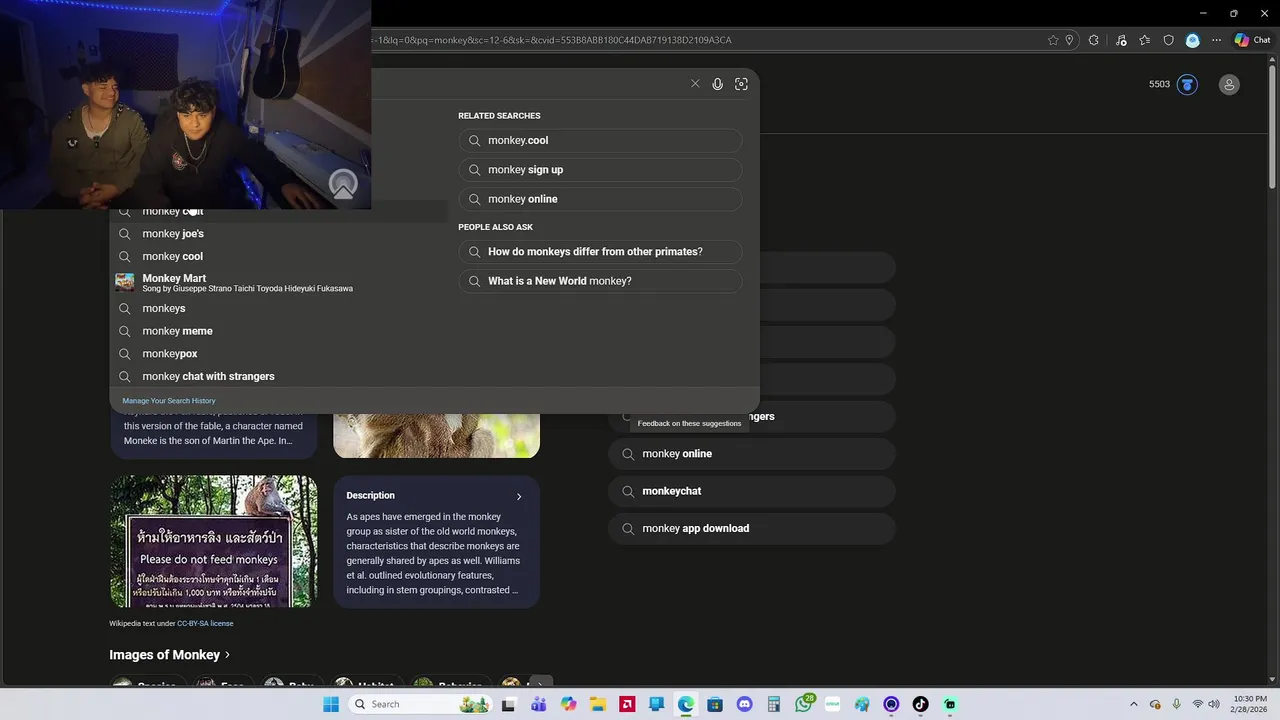Open File Explorer from taskbar
Viewport: 1280px width, 720px height.
pyautogui.click(x=598, y=704)
